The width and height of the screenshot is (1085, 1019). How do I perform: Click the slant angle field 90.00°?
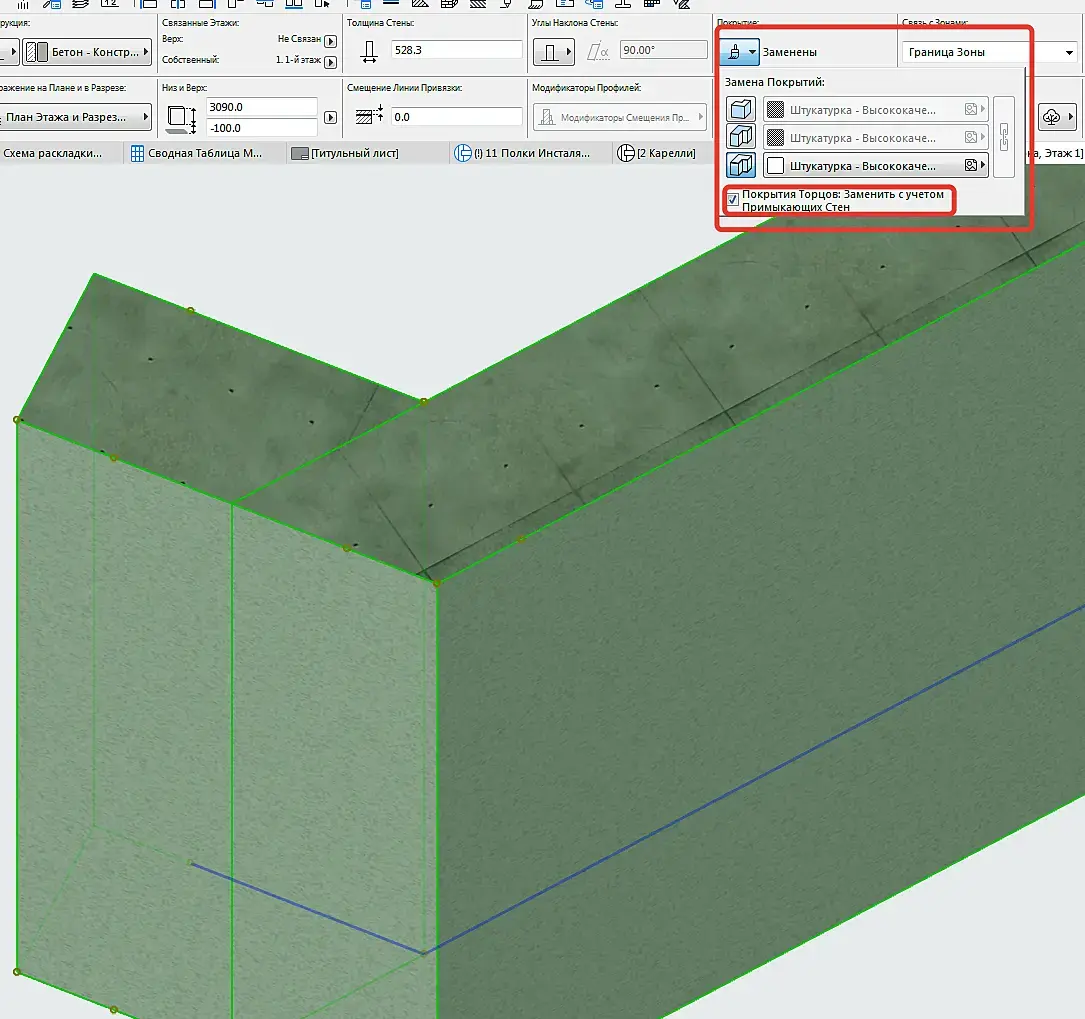point(664,50)
